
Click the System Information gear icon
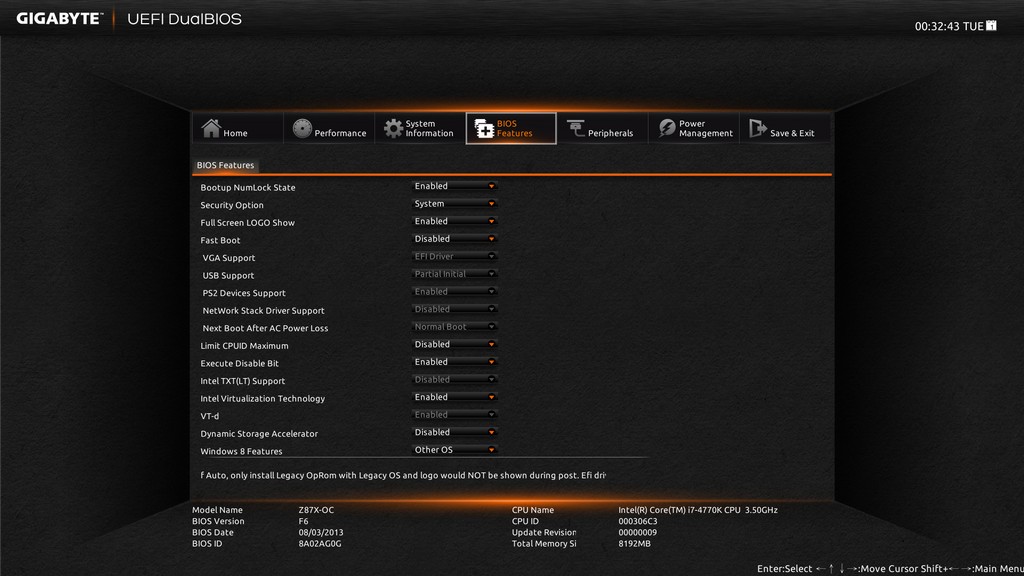(x=393, y=128)
